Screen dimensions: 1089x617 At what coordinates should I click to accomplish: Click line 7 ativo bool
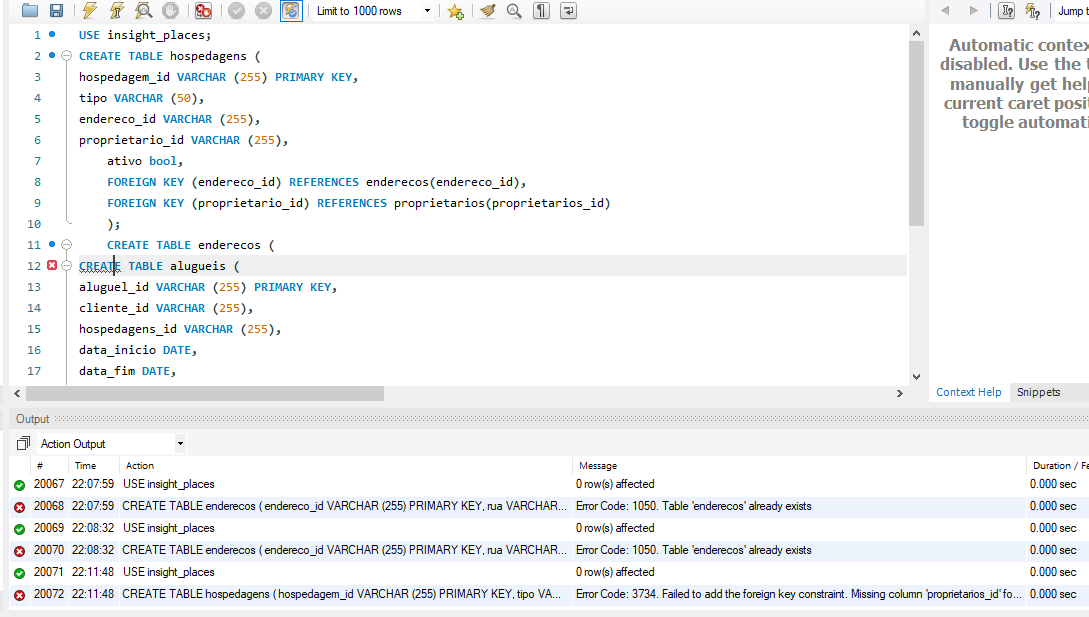coord(144,161)
